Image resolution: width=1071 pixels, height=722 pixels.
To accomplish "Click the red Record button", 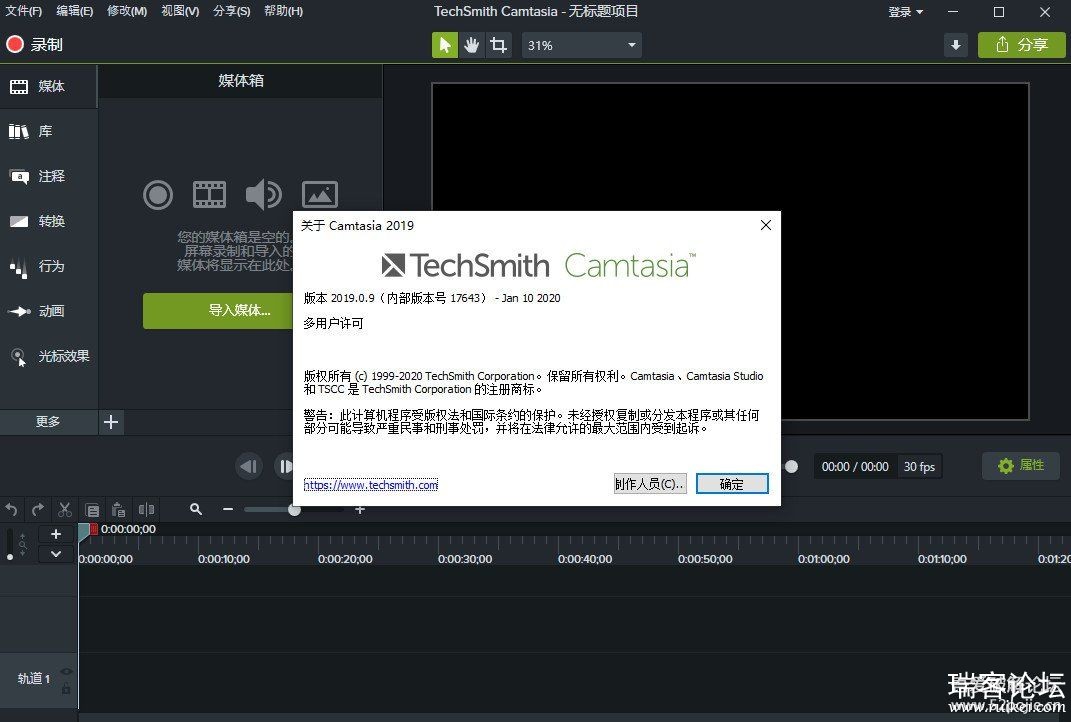I will 35,44.
